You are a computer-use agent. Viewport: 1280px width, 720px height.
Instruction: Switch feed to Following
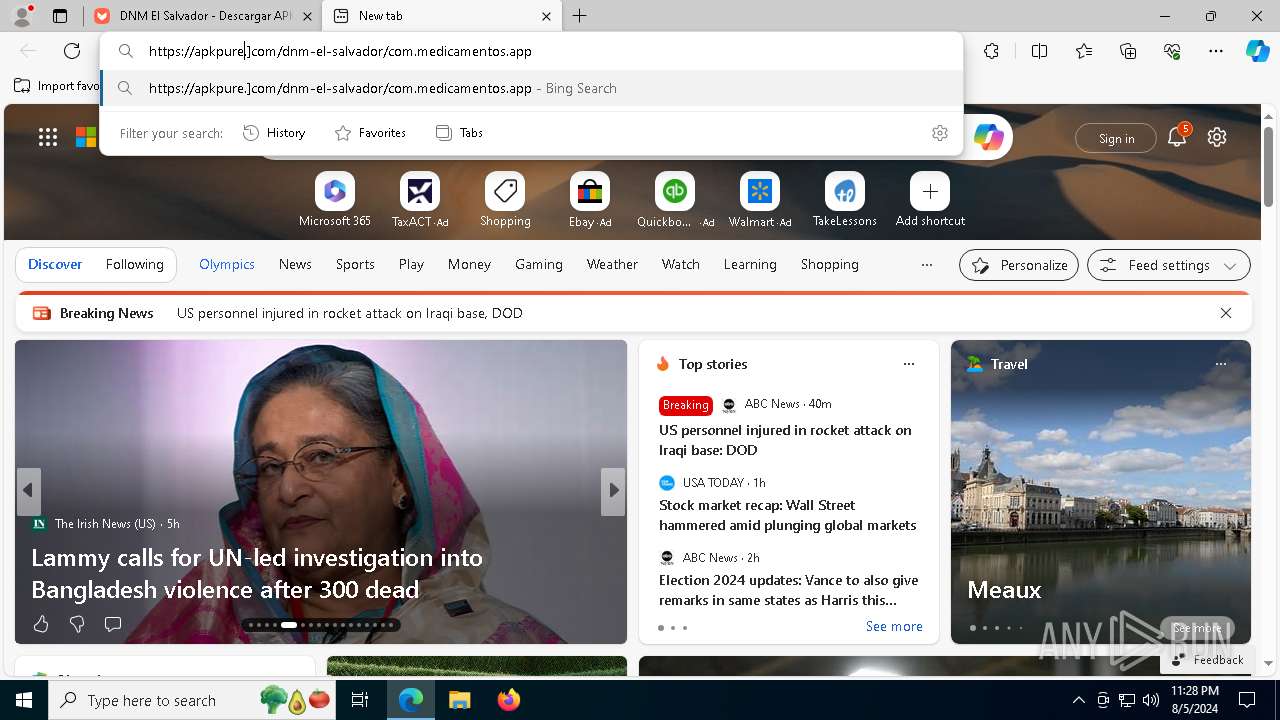tap(134, 265)
